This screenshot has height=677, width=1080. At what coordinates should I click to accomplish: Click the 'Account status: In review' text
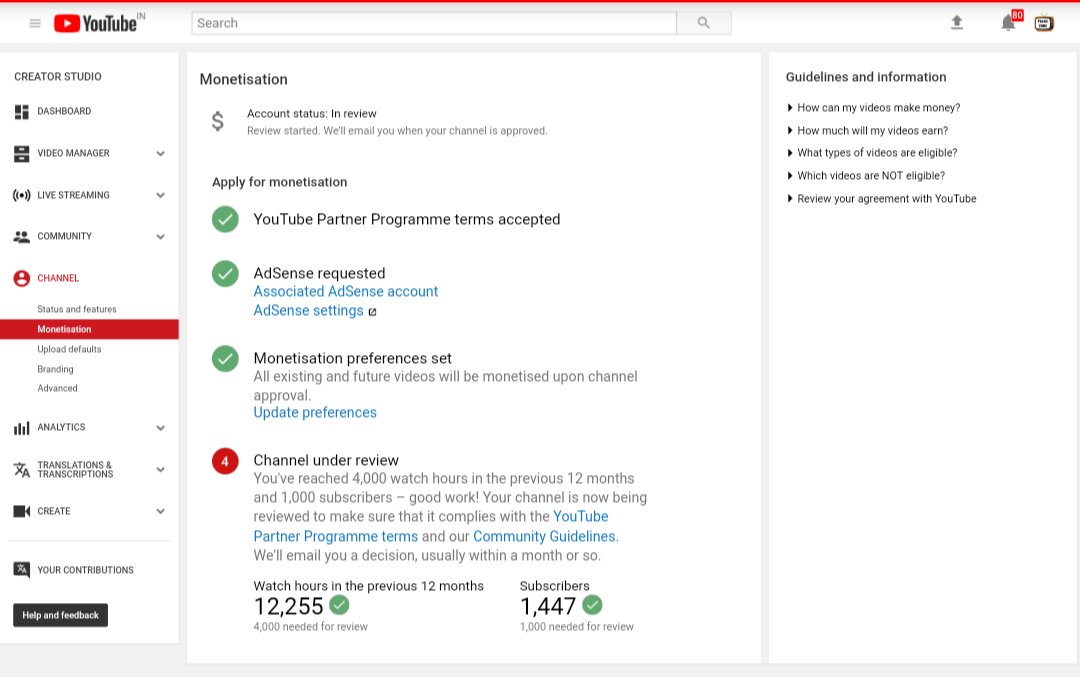click(x=311, y=114)
